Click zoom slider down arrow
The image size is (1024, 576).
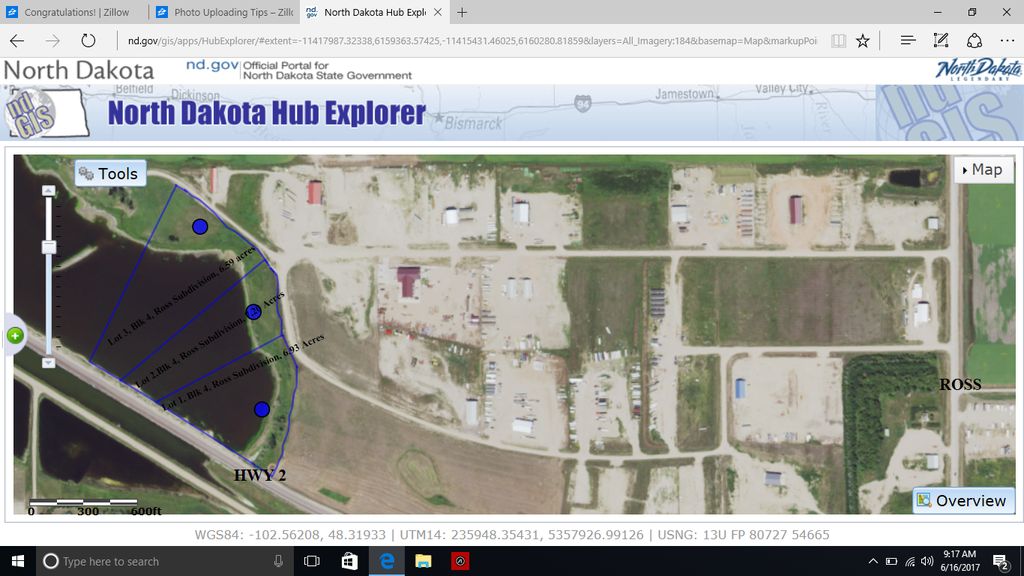pos(48,363)
